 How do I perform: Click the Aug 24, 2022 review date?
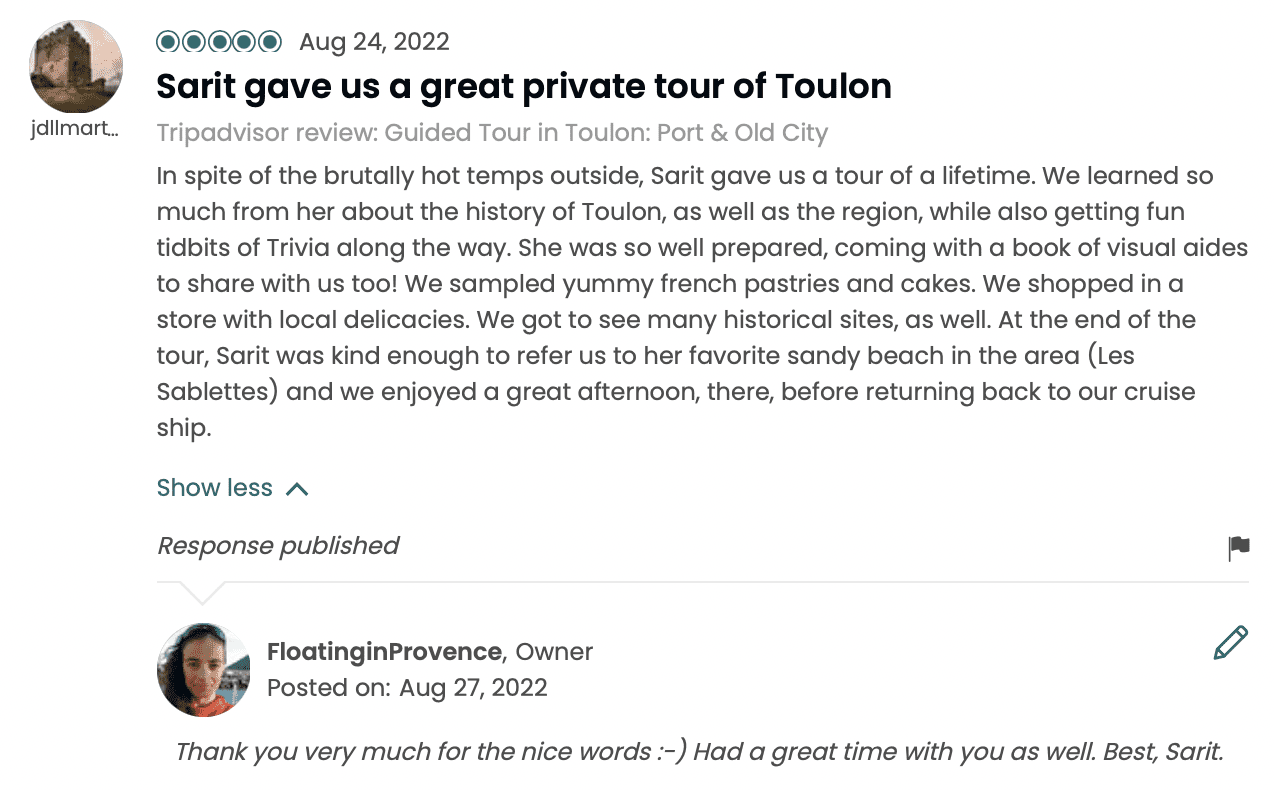[x=374, y=42]
